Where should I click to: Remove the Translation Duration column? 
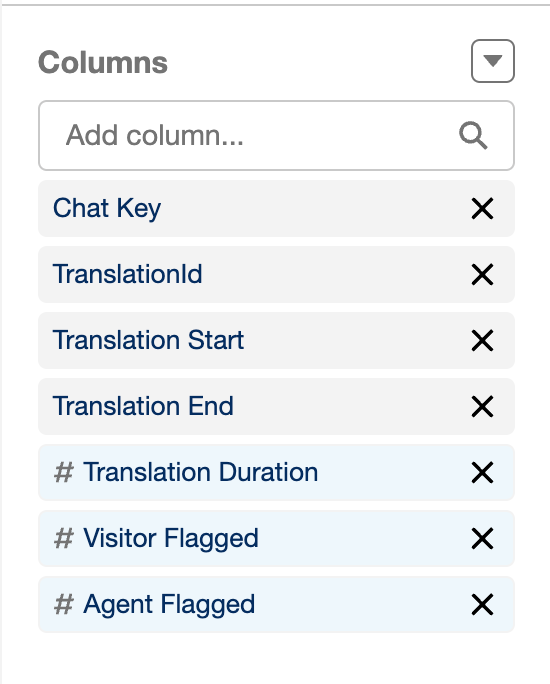[482, 472]
